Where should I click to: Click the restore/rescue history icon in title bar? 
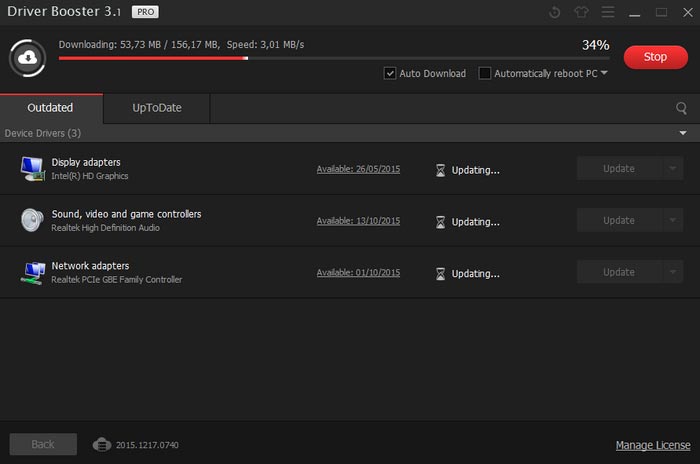pyautogui.click(x=556, y=13)
